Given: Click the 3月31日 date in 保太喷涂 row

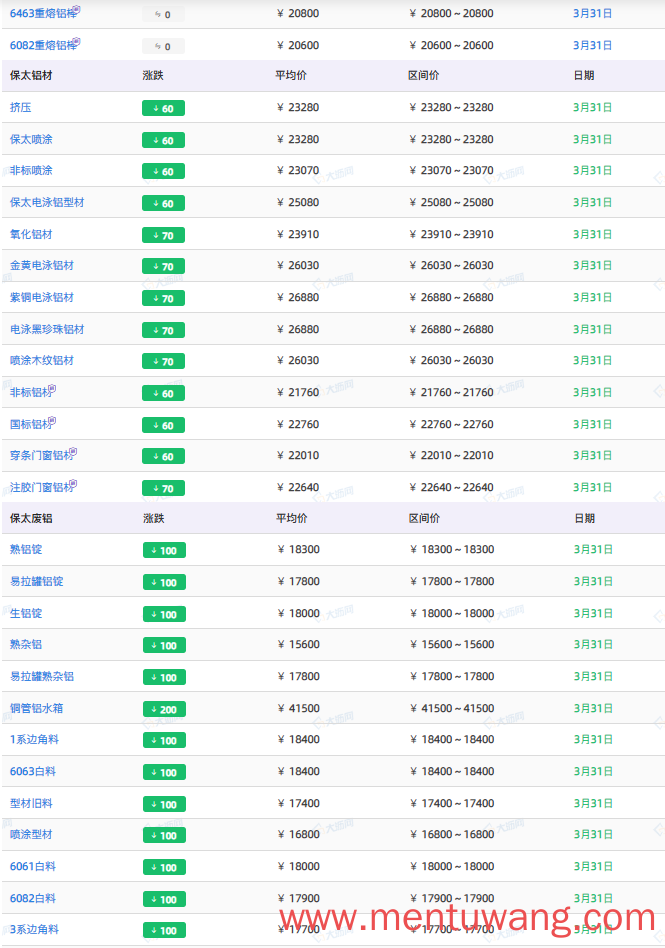Looking at the screenshot, I should [x=592, y=140].
